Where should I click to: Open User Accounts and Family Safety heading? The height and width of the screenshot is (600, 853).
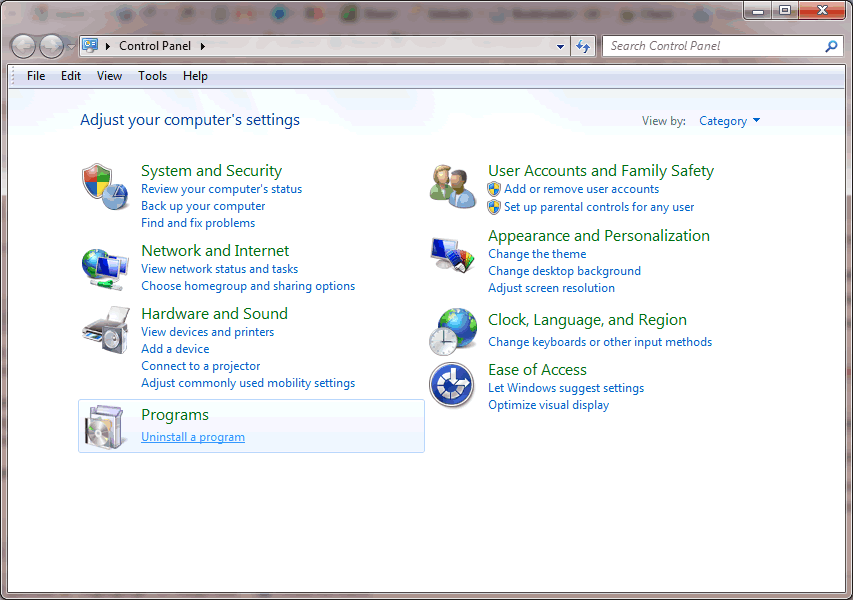(601, 171)
